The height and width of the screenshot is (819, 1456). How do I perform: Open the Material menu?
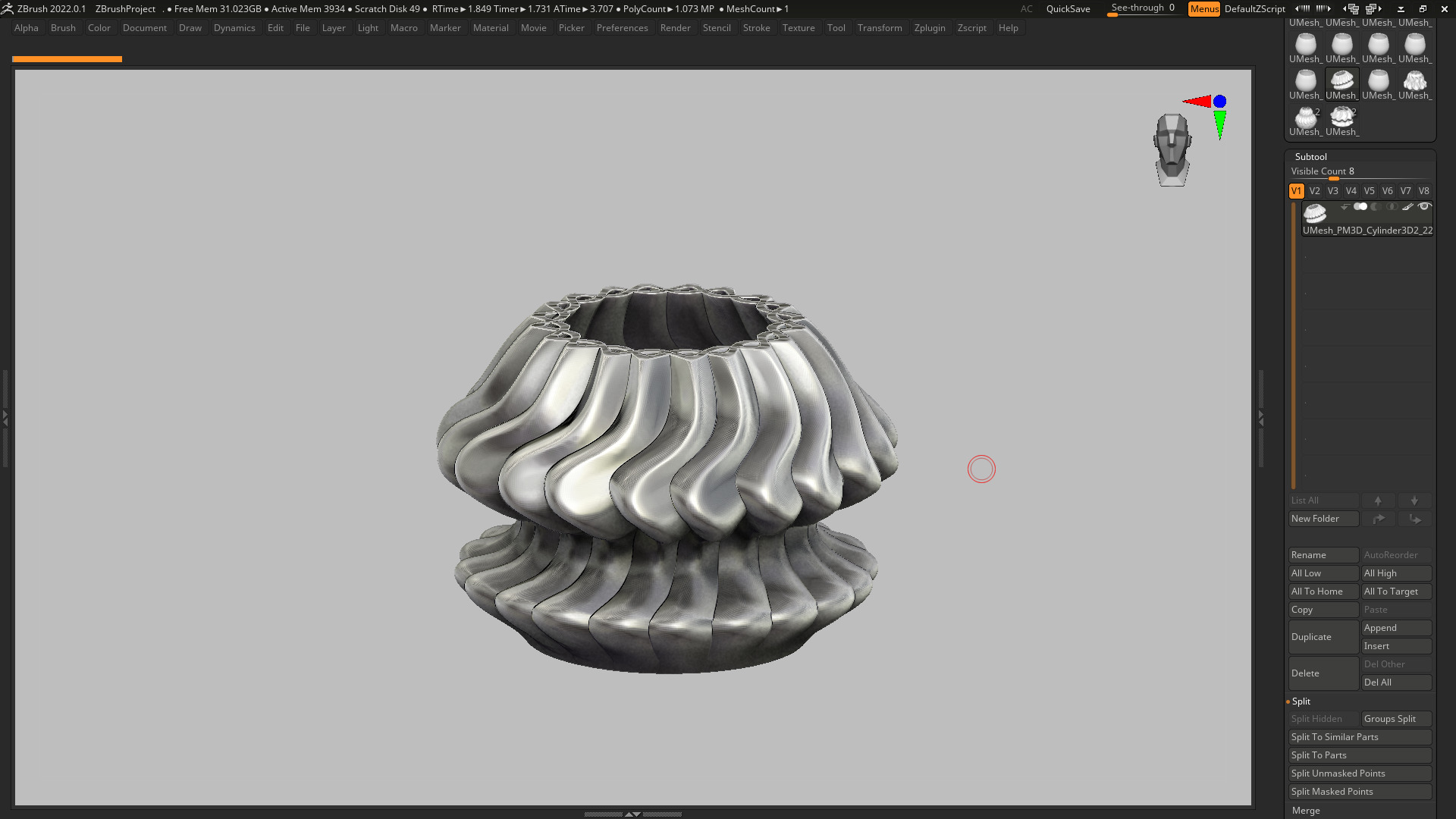click(491, 28)
